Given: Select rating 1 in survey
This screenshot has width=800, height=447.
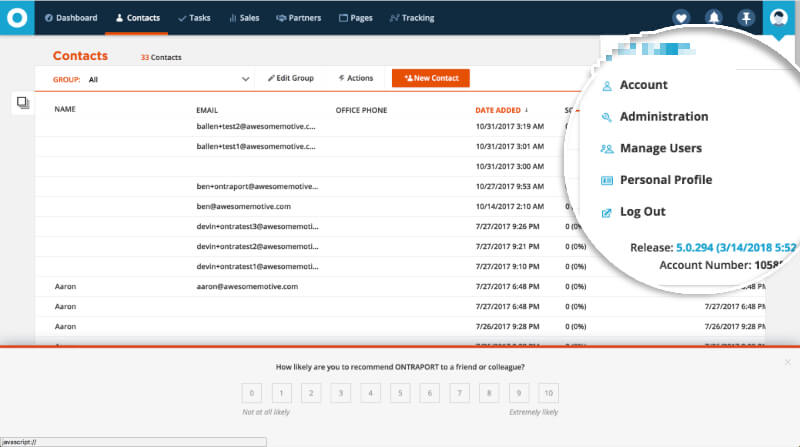Looking at the screenshot, I should tap(282, 393).
